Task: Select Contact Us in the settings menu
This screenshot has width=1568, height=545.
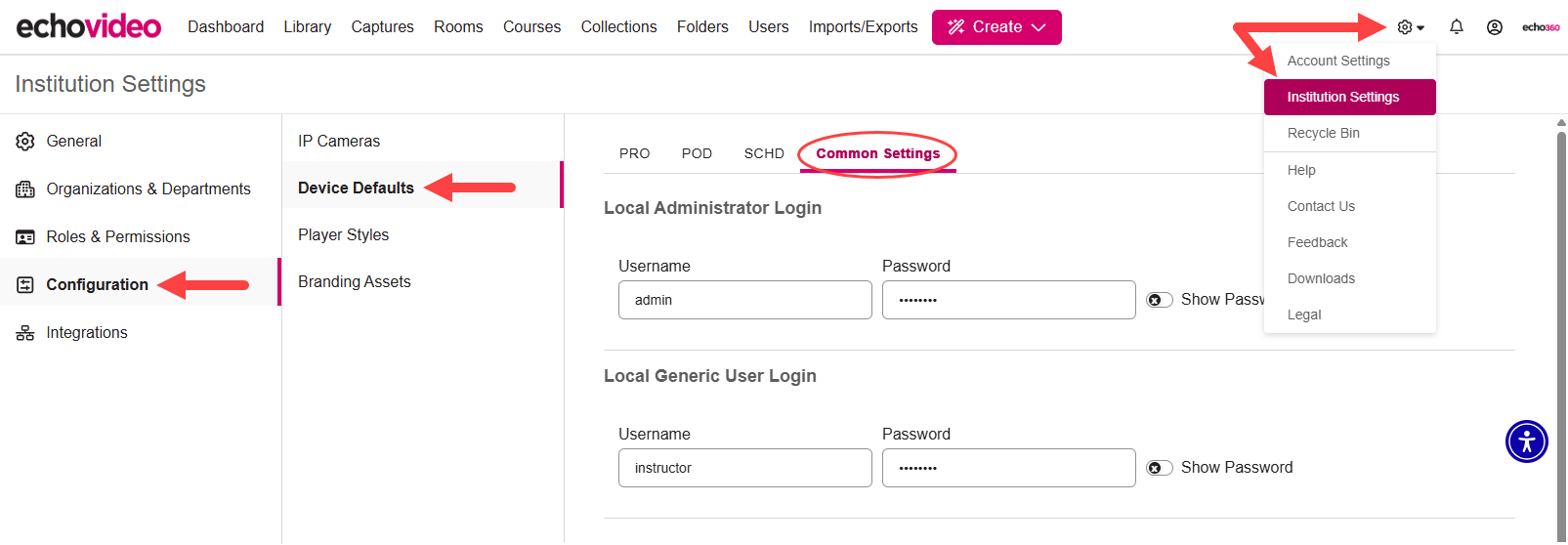Action: 1350,206
